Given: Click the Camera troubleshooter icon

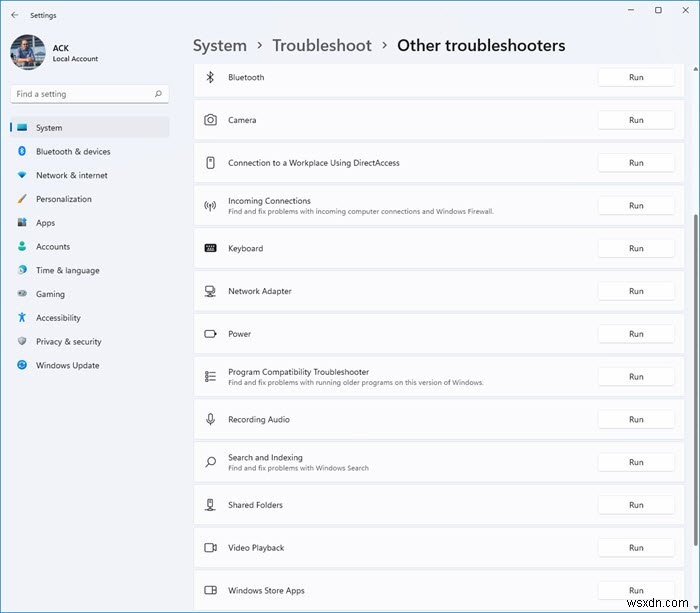Looking at the screenshot, I should pyautogui.click(x=210, y=120).
